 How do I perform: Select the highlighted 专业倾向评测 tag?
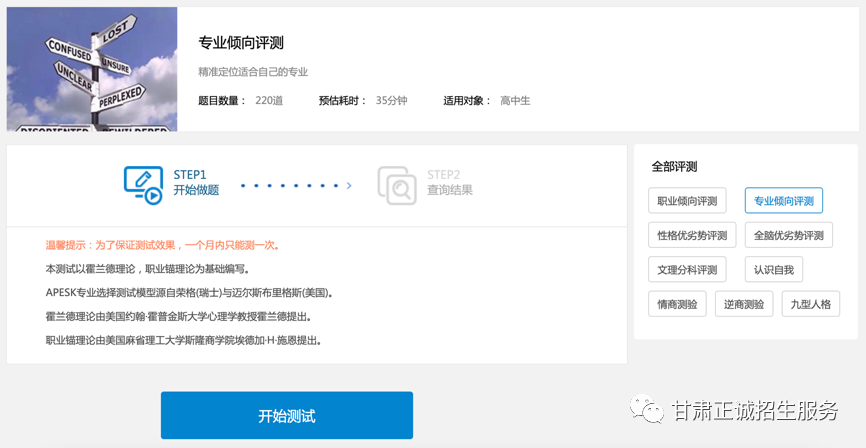click(783, 201)
